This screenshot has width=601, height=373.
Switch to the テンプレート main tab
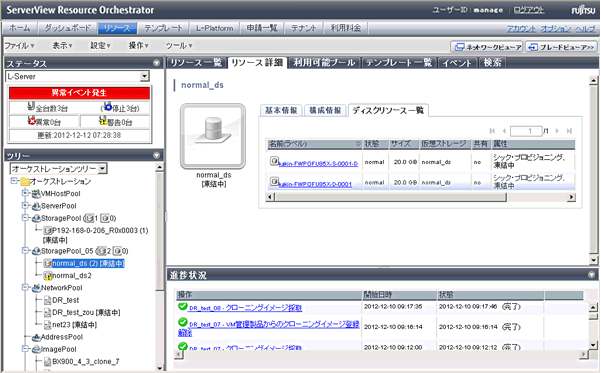click(x=163, y=28)
